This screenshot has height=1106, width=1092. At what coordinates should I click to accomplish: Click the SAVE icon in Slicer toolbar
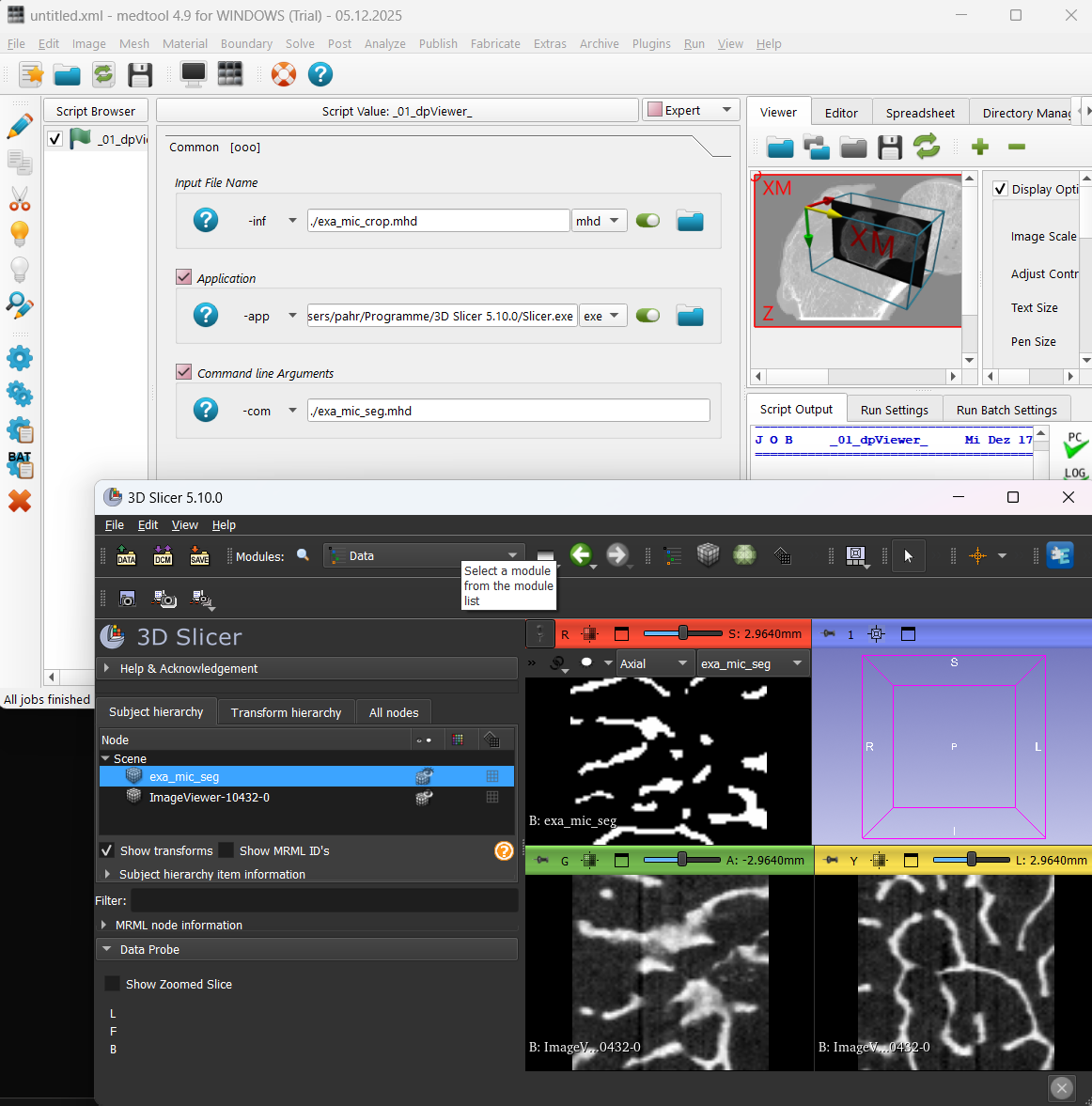pos(199,555)
